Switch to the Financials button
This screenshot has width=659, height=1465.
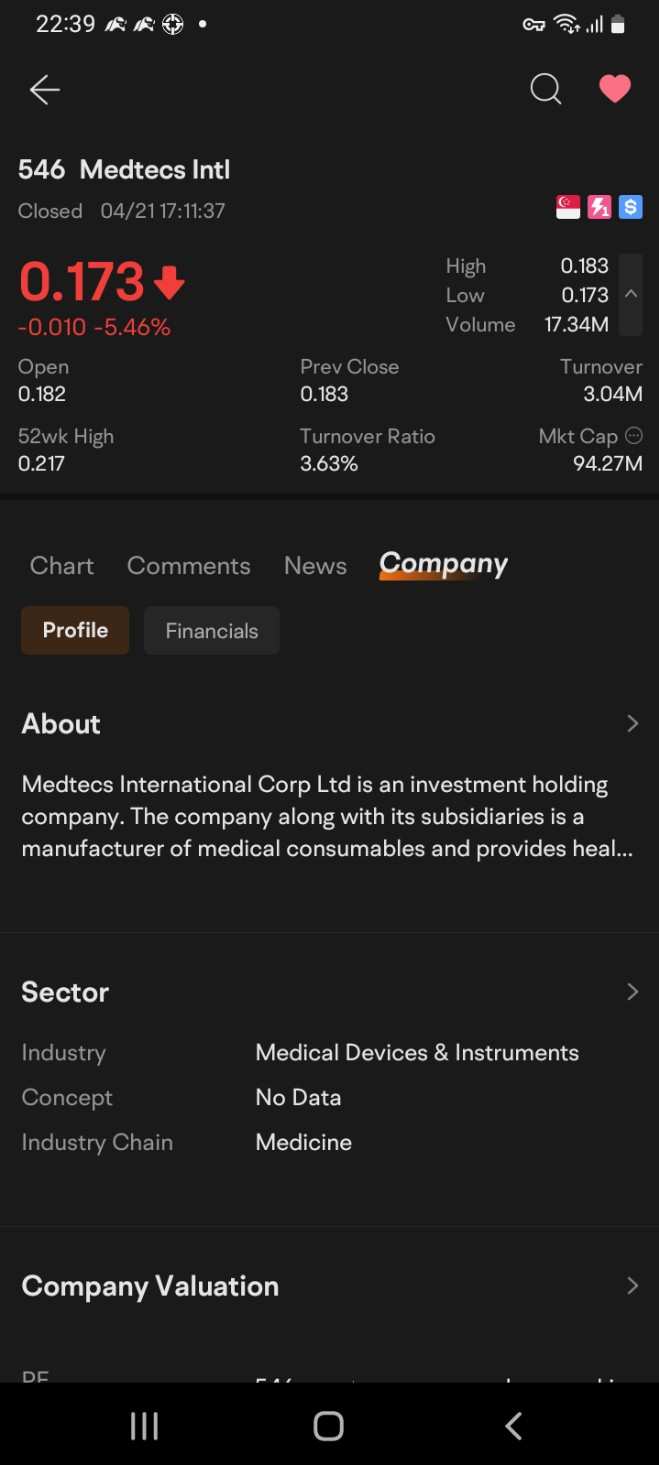point(211,631)
